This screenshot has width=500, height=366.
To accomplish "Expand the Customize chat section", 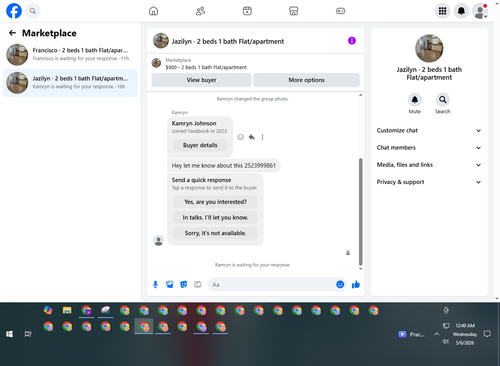I will click(429, 130).
